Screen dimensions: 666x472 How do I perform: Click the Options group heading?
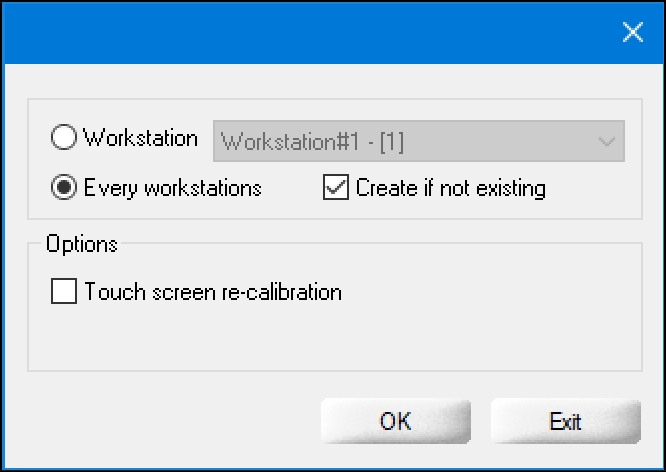click(82, 245)
